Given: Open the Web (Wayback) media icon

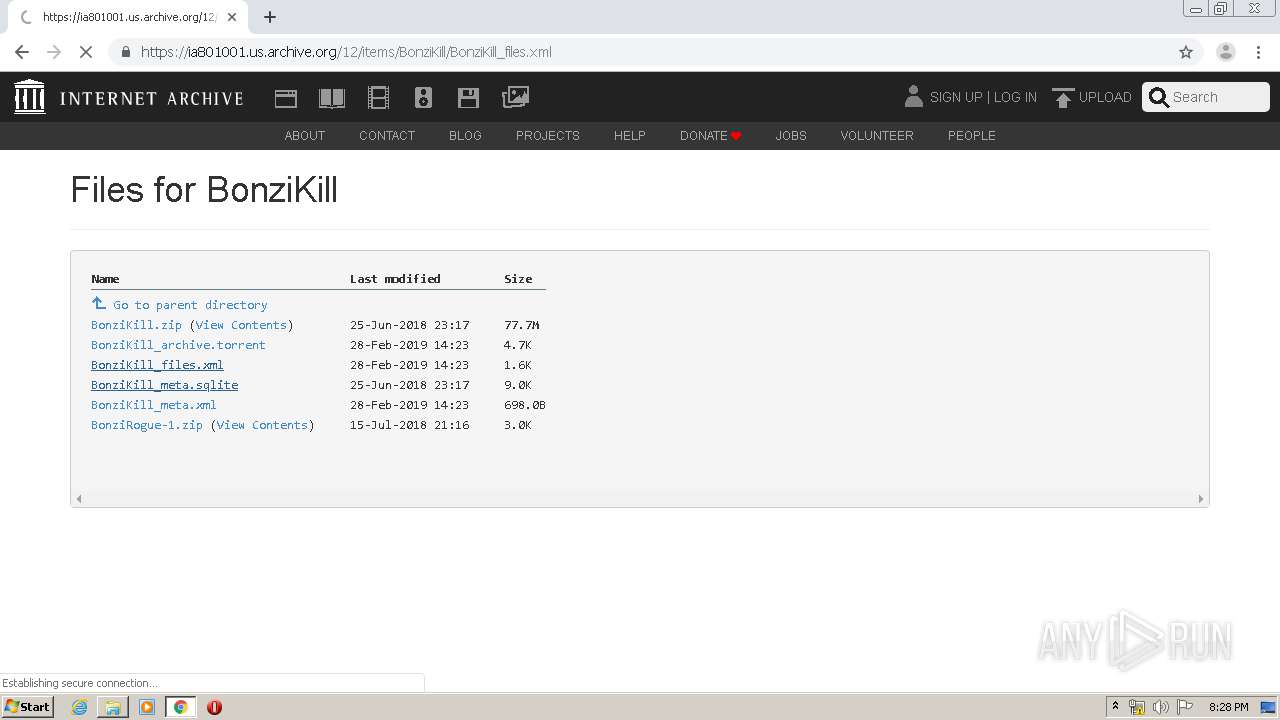Looking at the screenshot, I should pyautogui.click(x=286, y=97).
